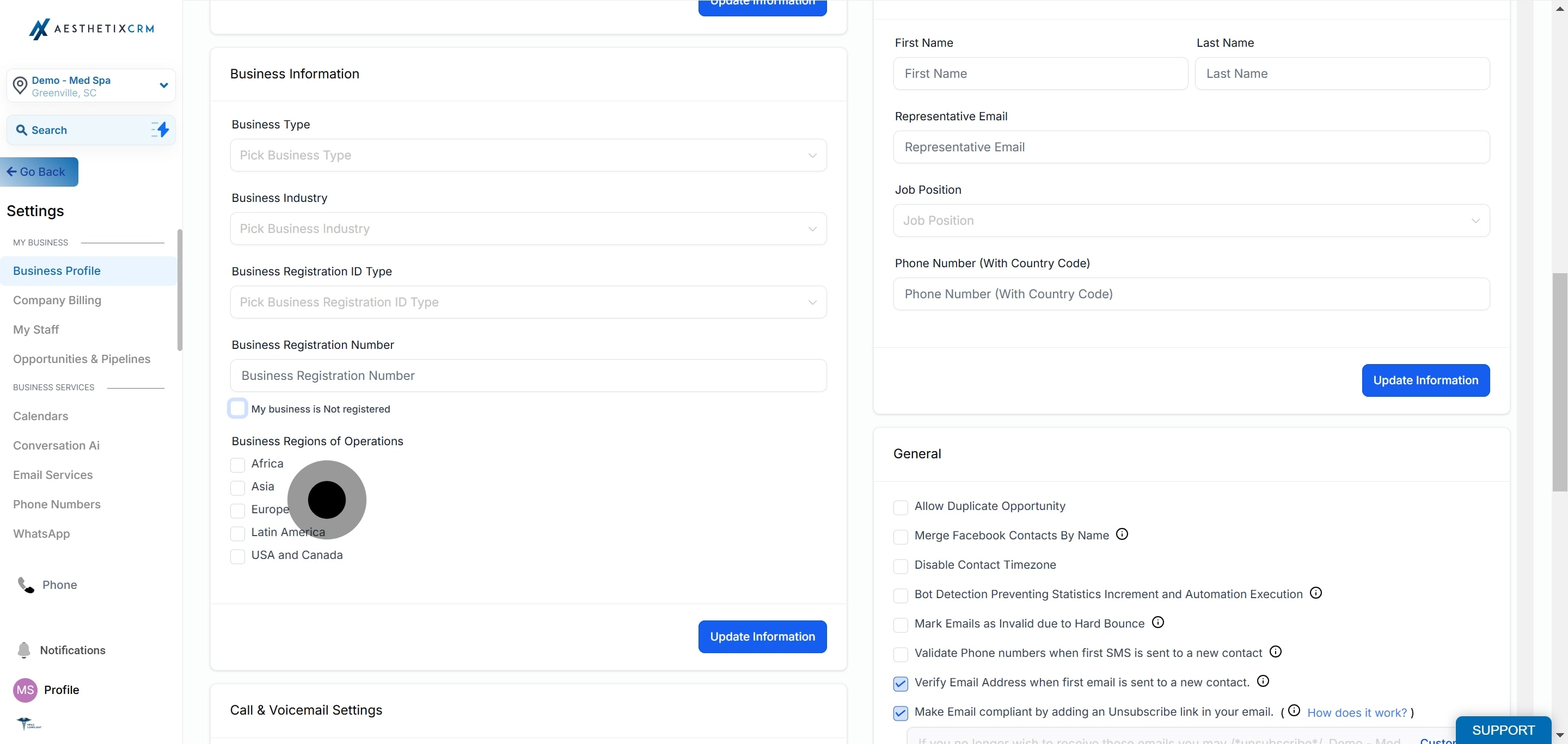
Task: Click info icon beside Mark Emails as Invalid
Action: pos(1157,622)
